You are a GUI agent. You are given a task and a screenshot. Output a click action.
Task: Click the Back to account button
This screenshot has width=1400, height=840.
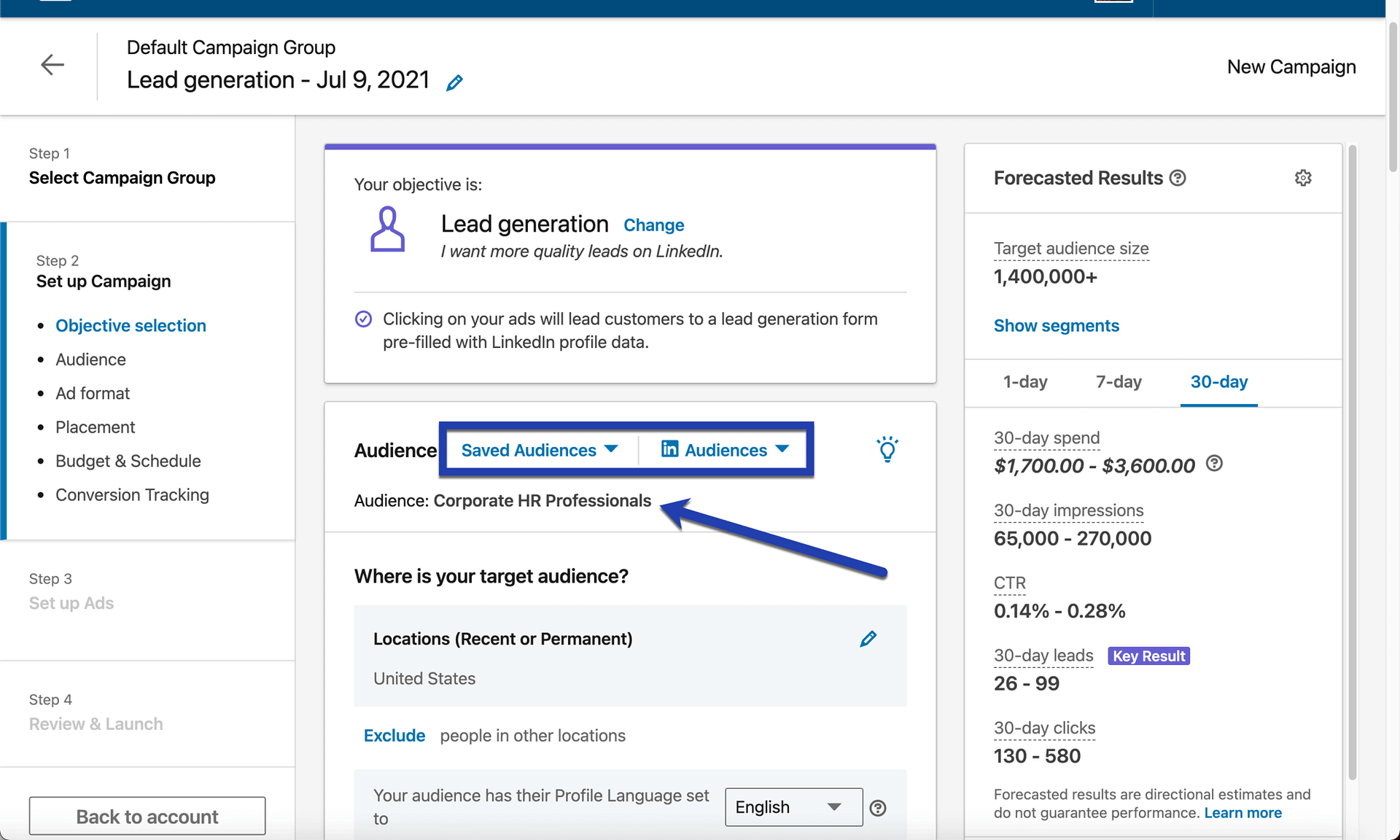pos(147,816)
